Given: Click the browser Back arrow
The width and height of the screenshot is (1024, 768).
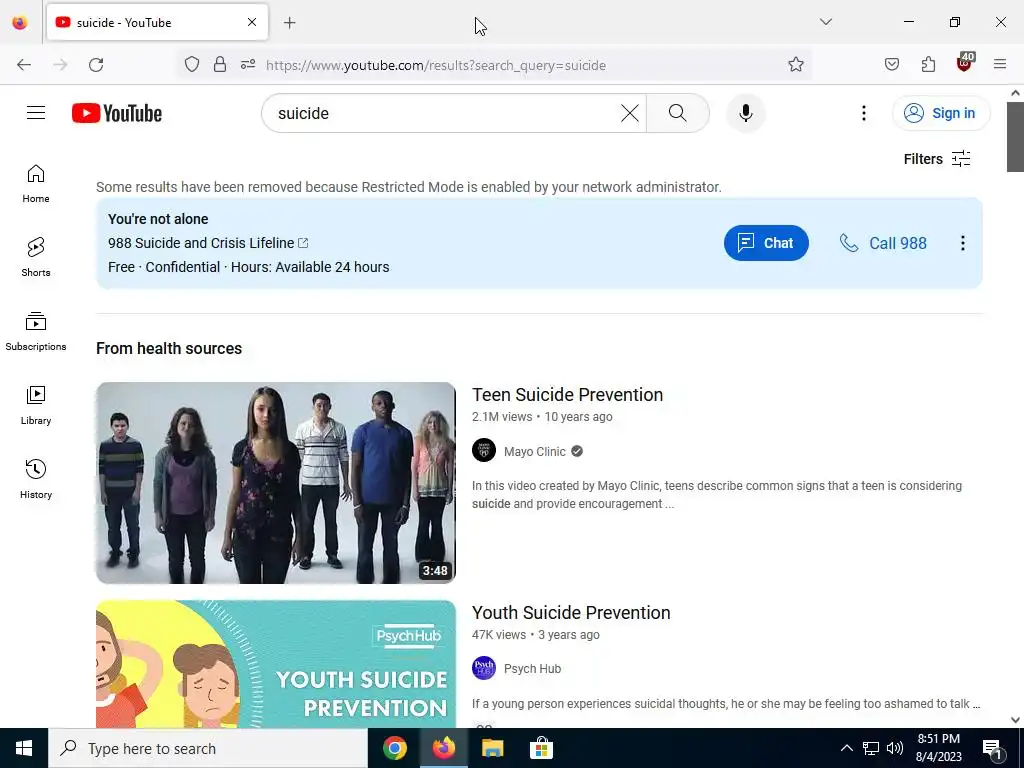Looking at the screenshot, I should click(24, 65).
